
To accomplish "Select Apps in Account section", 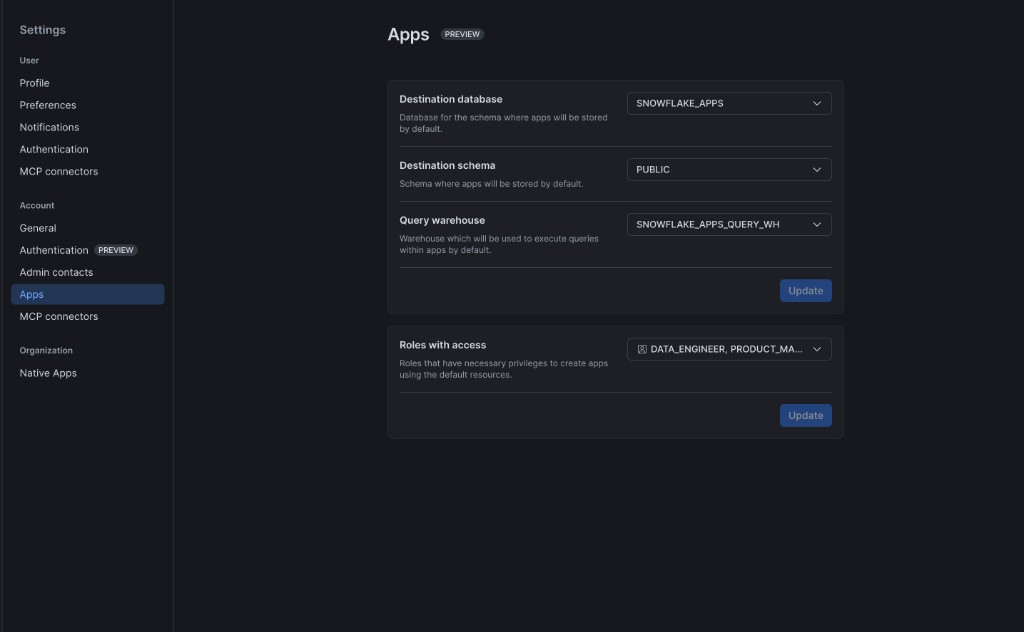I will tap(88, 294).
